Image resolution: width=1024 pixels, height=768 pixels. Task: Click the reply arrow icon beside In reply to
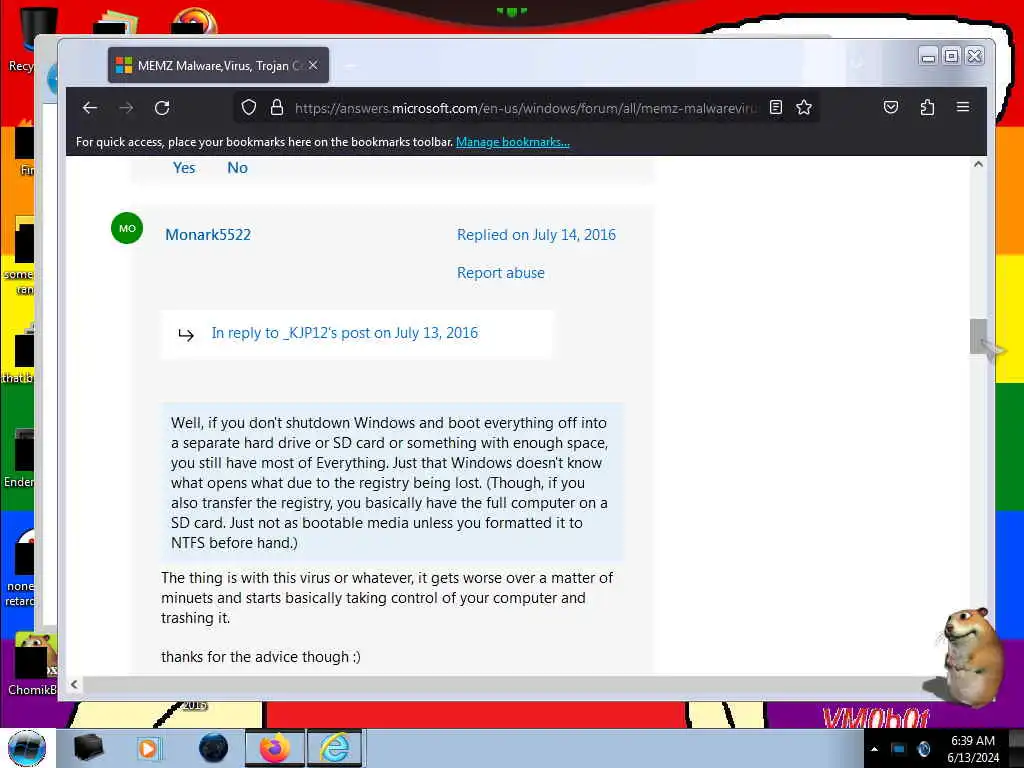click(x=186, y=335)
